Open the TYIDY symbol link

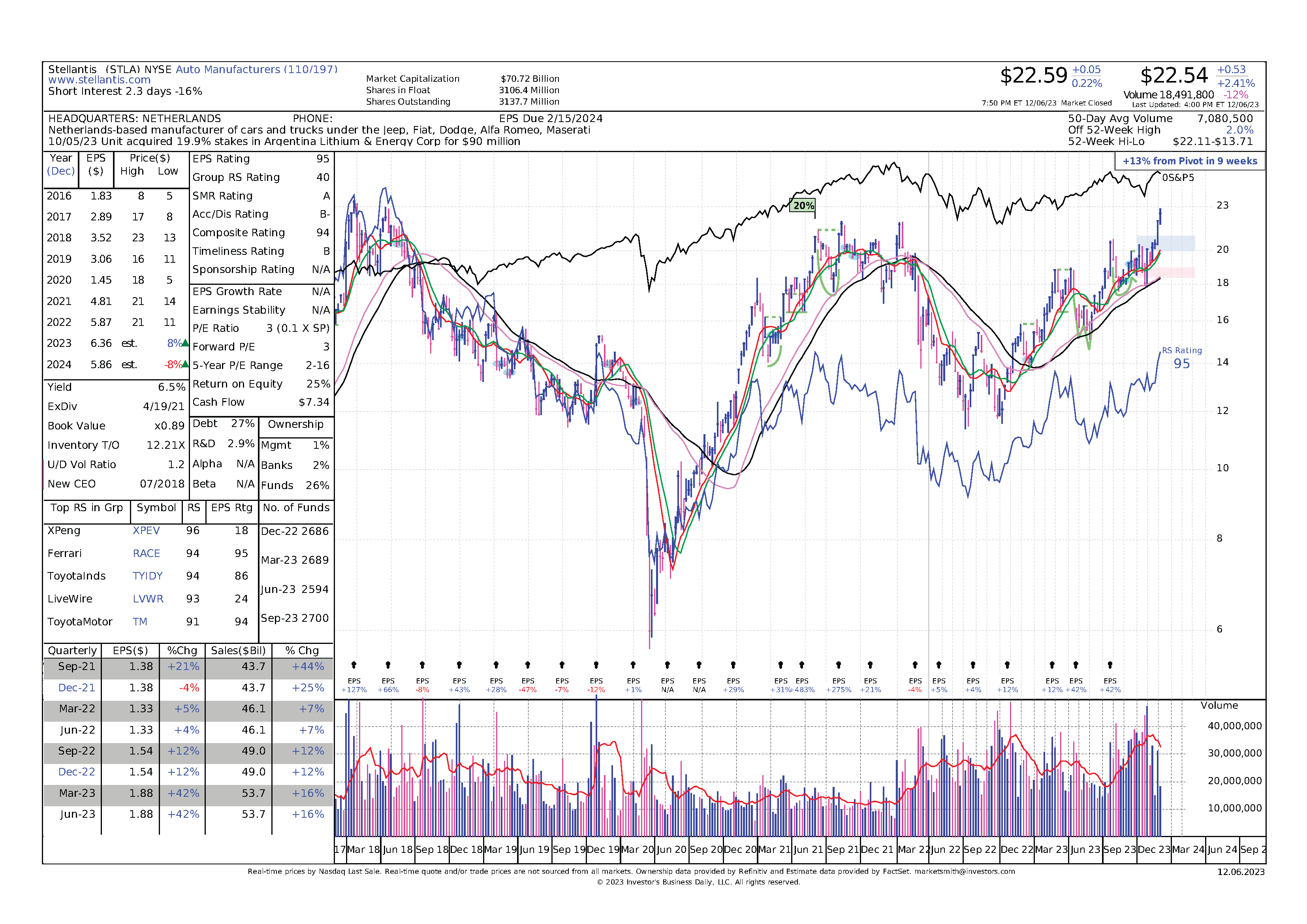click(147, 576)
